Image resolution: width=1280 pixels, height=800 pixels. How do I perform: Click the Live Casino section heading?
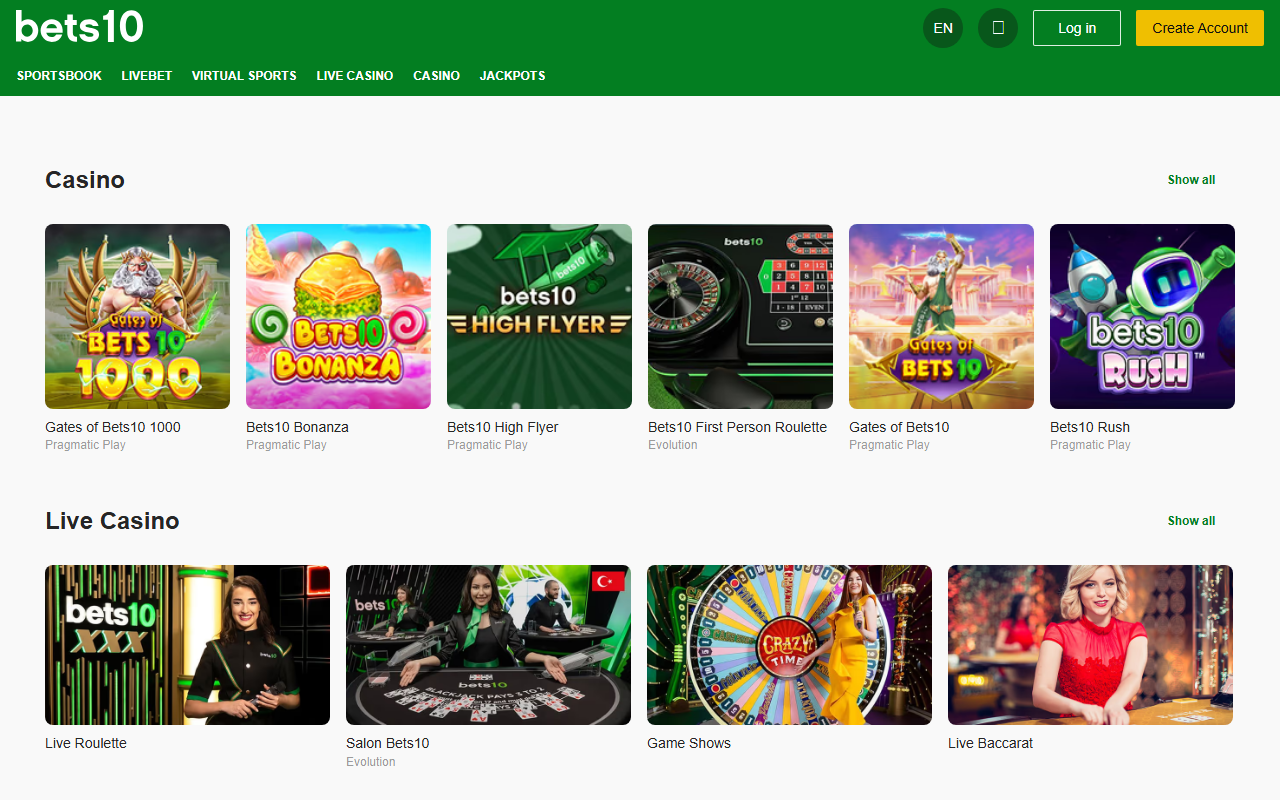pyautogui.click(x=112, y=521)
